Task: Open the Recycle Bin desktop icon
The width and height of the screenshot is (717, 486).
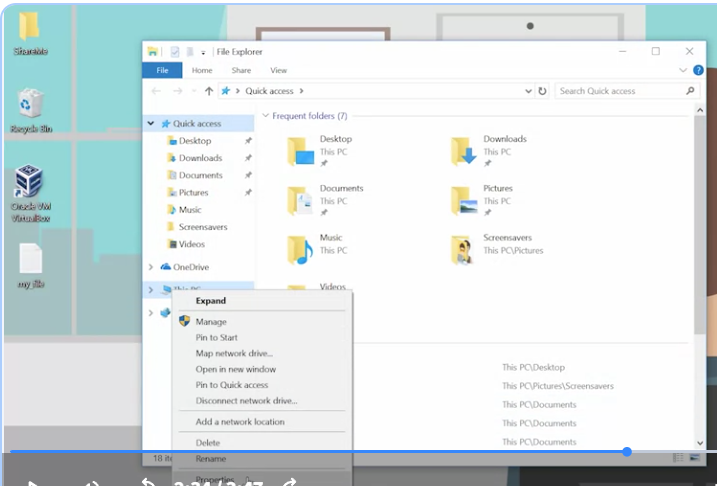Action: (x=31, y=111)
